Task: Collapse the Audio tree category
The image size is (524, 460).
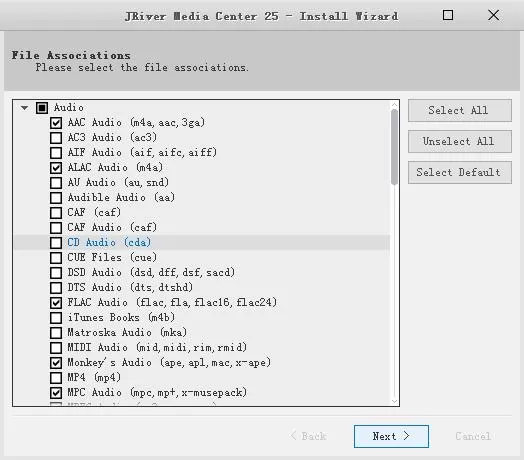Action: (x=24, y=108)
